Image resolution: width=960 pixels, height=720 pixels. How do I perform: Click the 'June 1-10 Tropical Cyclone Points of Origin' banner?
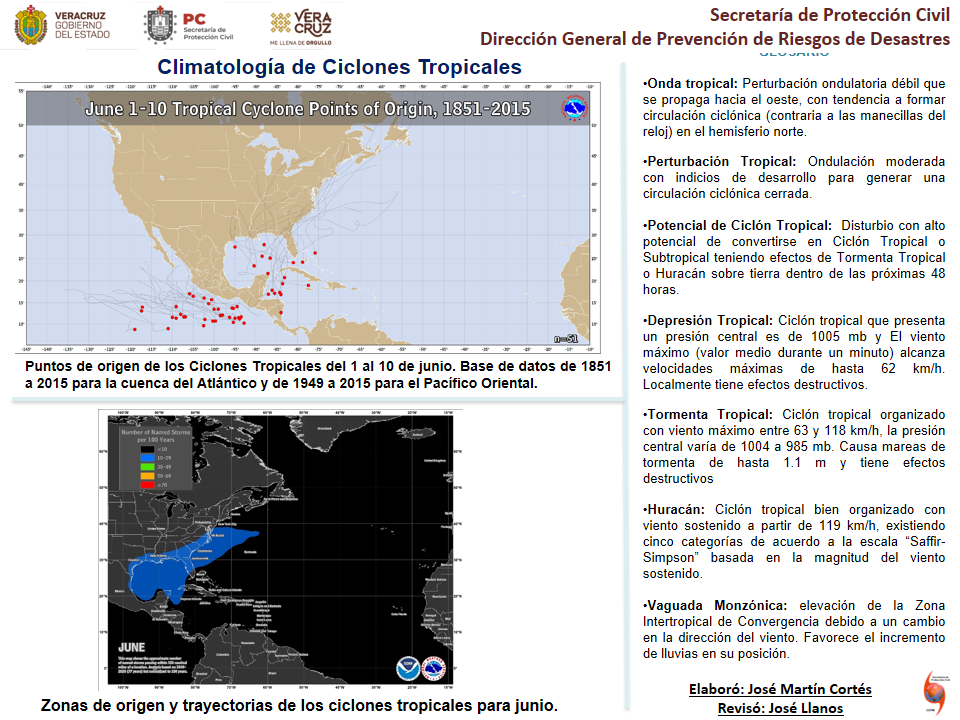click(x=307, y=109)
